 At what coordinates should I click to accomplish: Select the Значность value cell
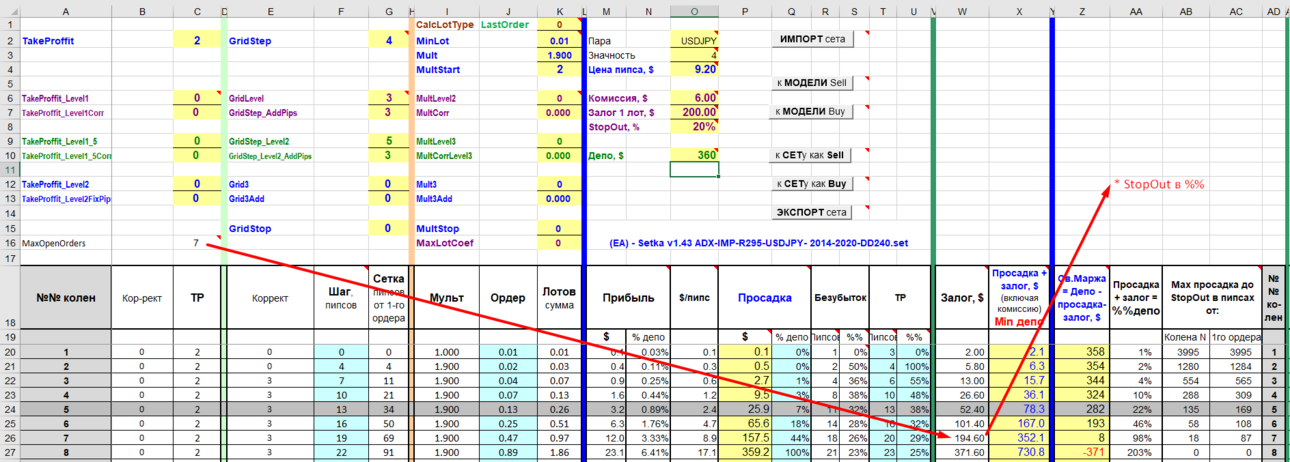pos(694,55)
